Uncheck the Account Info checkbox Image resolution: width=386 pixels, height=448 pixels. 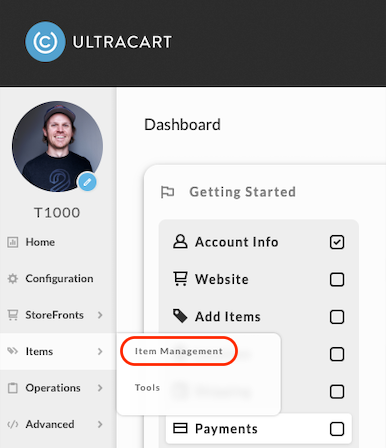tap(337, 242)
